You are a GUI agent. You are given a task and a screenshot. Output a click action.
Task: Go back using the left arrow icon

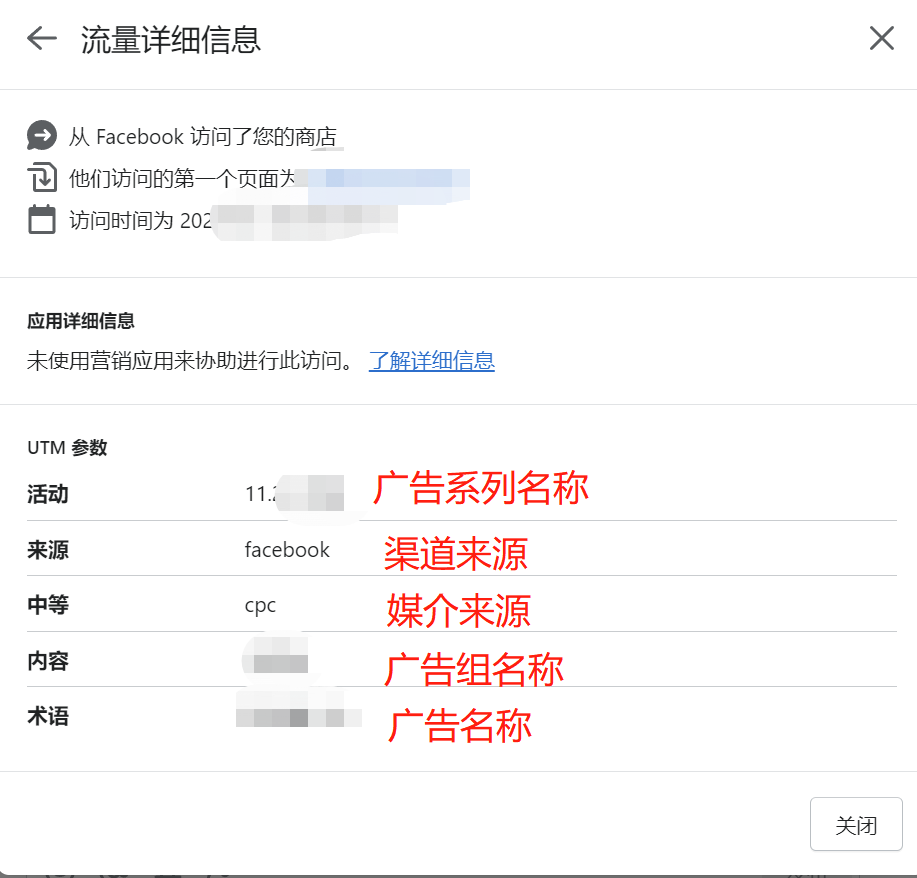pyautogui.click(x=42, y=39)
